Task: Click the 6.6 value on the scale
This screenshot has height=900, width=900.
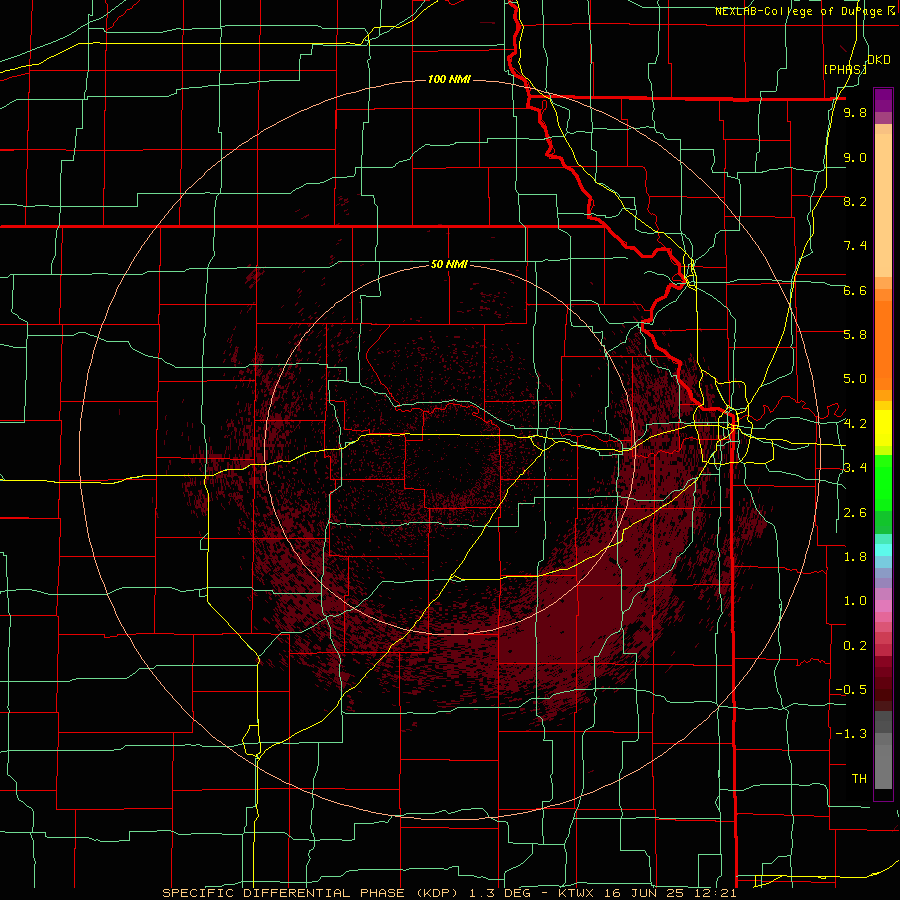Action: [x=855, y=290]
